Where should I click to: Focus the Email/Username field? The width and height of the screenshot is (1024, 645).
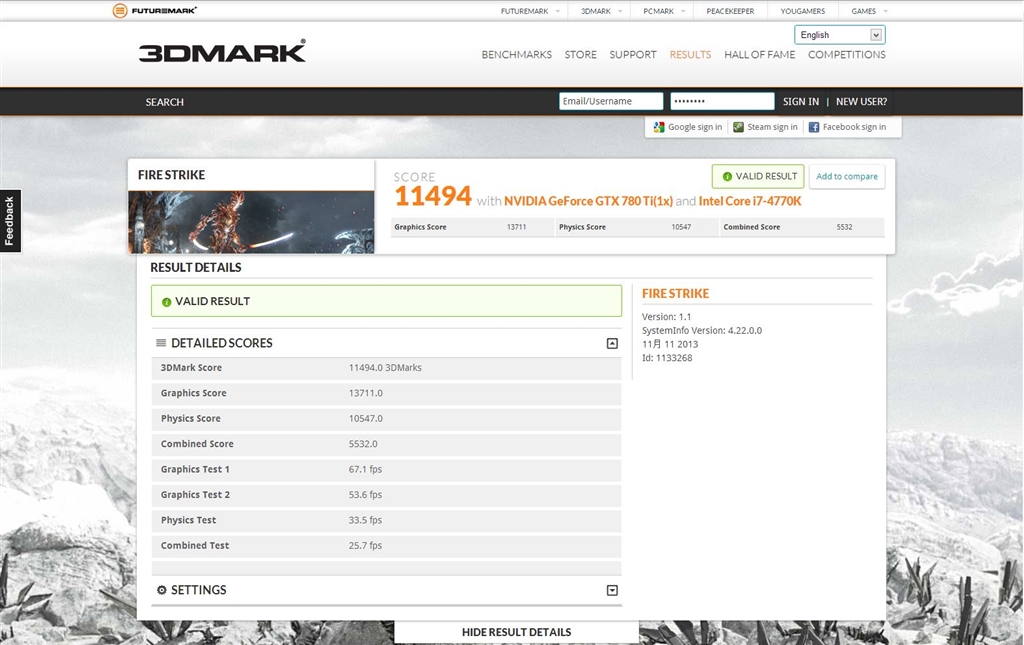click(x=611, y=101)
